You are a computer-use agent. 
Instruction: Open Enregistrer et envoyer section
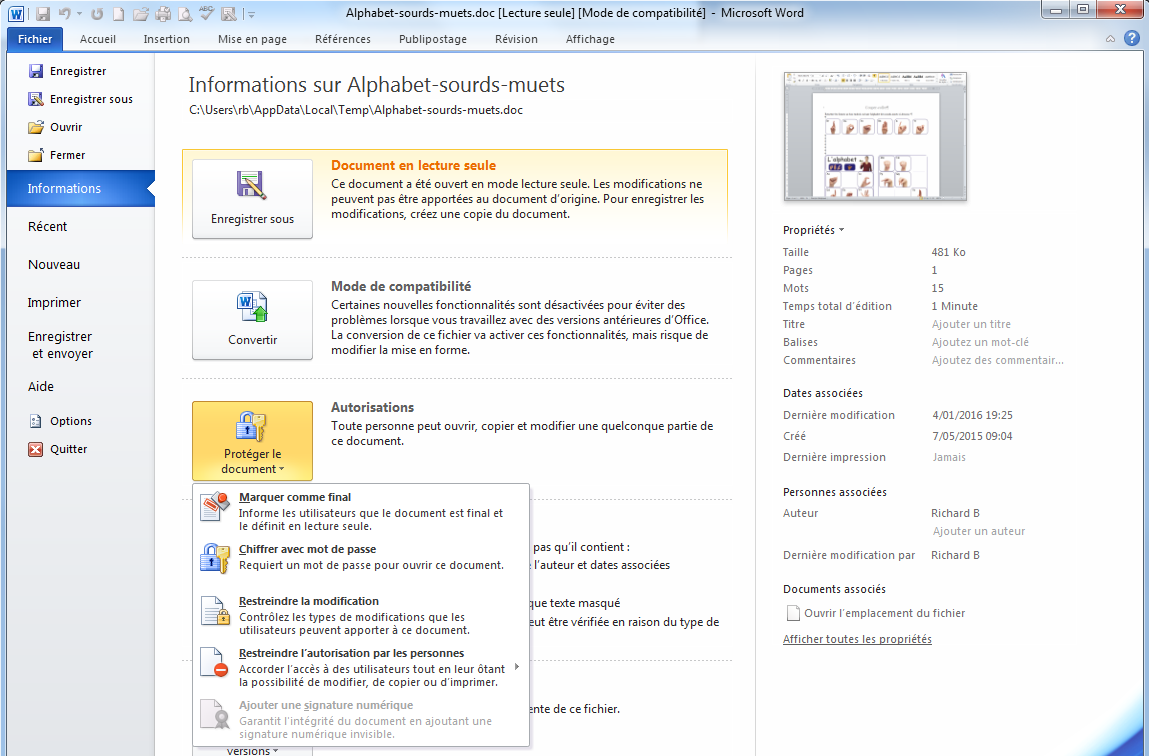(61, 345)
